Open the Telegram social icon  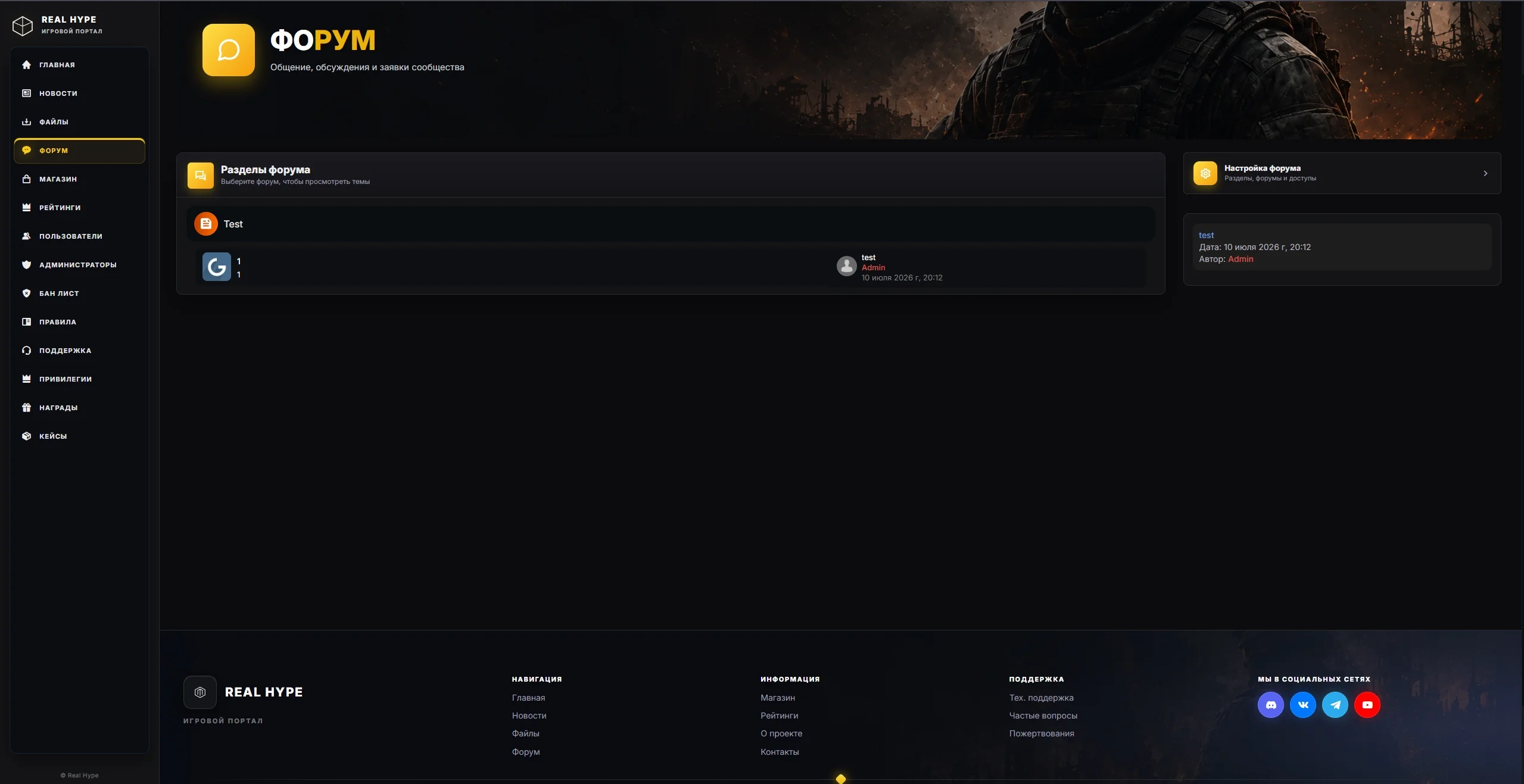pos(1335,705)
